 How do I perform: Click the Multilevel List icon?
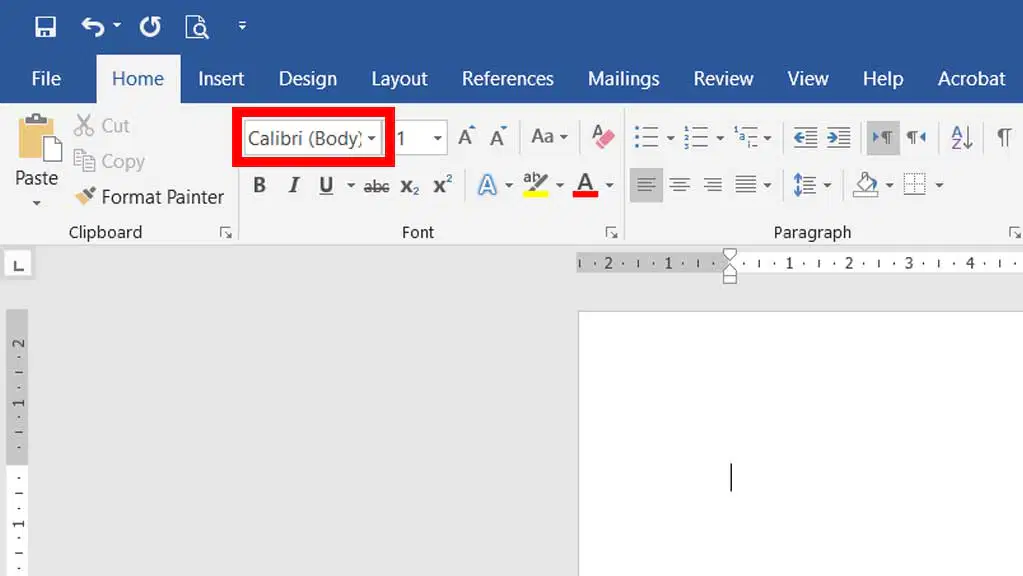(746, 138)
